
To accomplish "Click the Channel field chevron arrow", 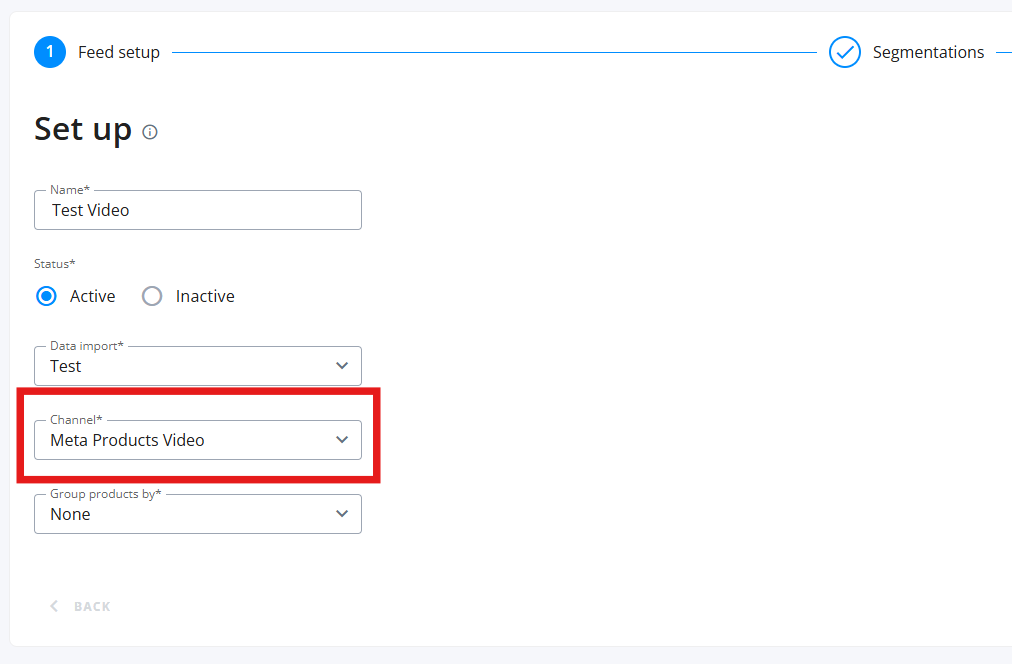I will pos(342,440).
